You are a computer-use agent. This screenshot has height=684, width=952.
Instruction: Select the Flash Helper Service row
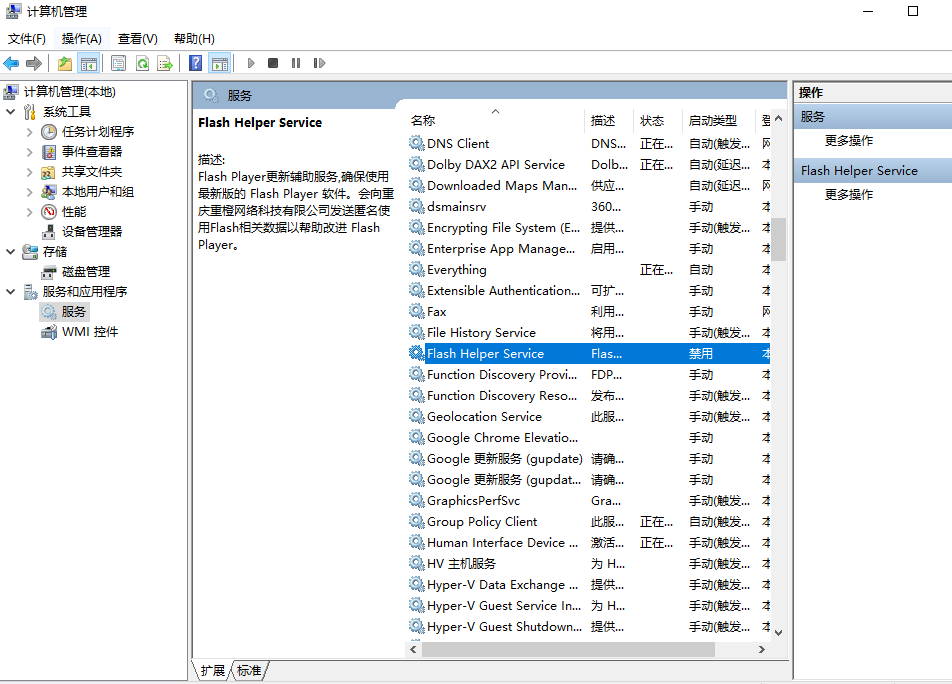point(588,354)
